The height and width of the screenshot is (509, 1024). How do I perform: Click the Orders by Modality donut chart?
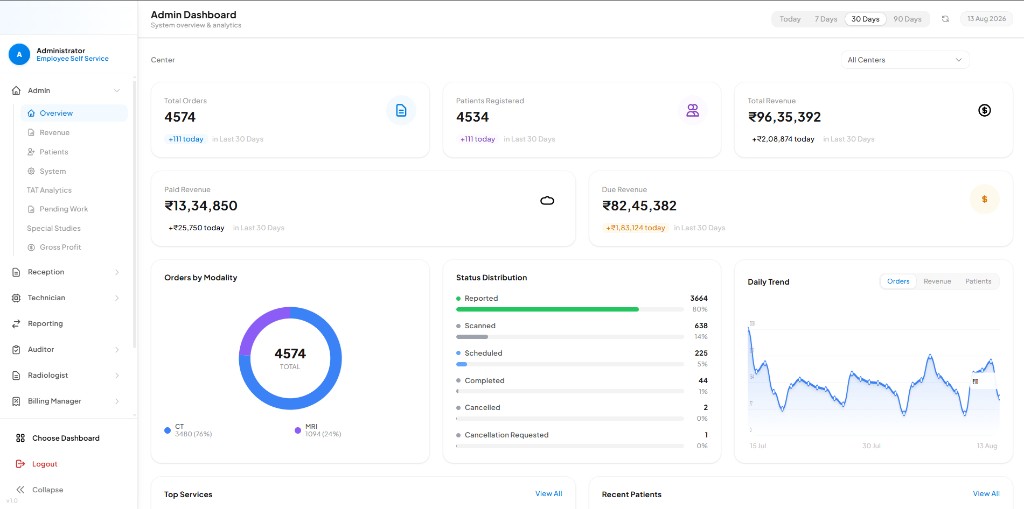(x=290, y=358)
